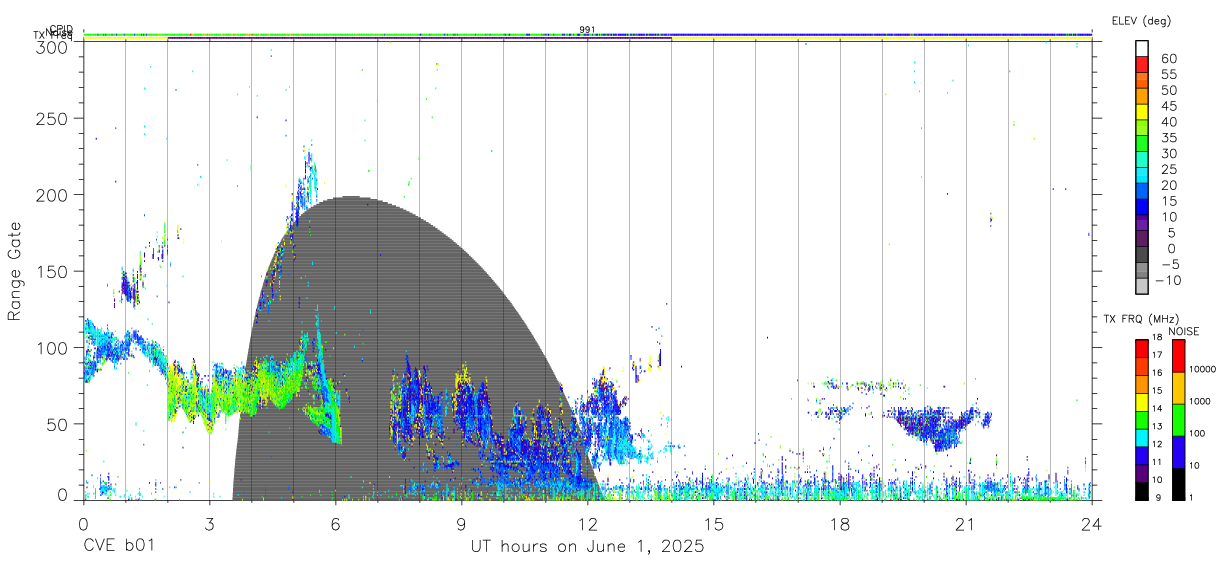1228x567 pixels.
Task: Click the '45' label on ELEV scale
Action: coord(1168,106)
